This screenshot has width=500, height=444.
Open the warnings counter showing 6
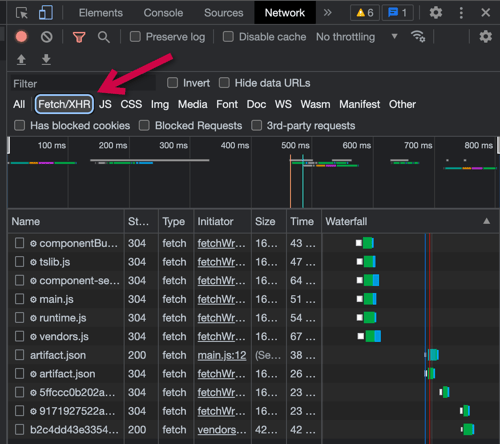365,13
